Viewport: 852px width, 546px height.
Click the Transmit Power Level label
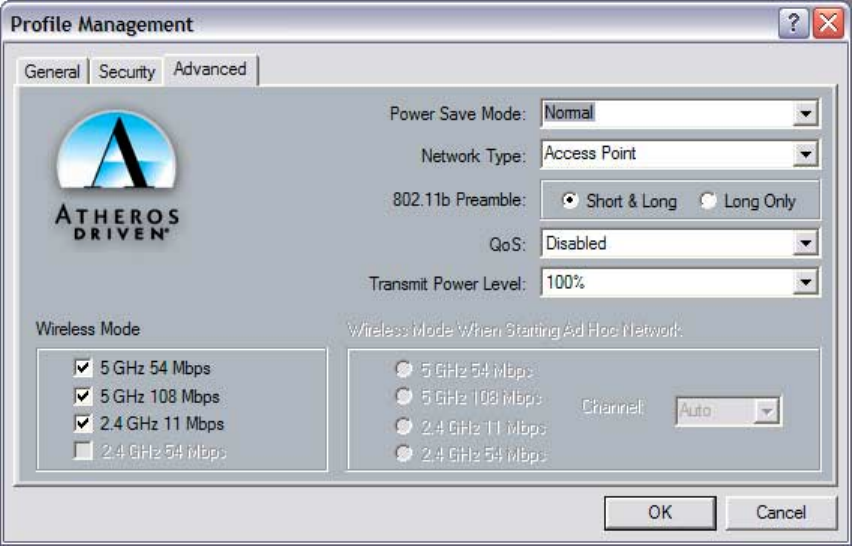(x=448, y=284)
